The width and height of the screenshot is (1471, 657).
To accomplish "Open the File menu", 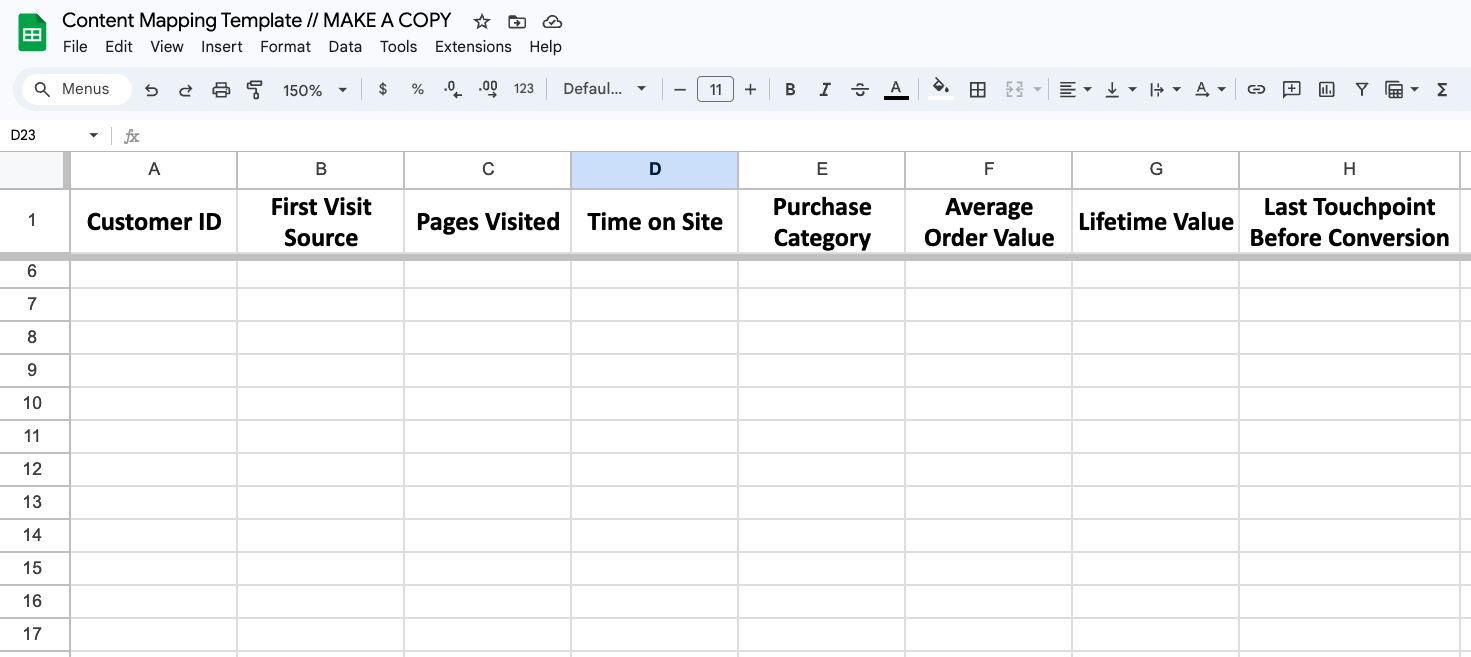I will [x=75, y=46].
